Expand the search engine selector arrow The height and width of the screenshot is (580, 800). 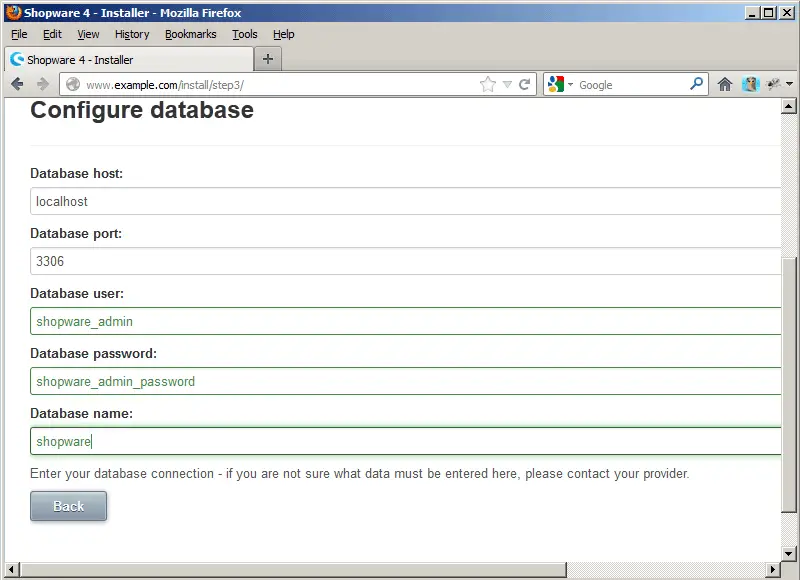(x=570, y=85)
